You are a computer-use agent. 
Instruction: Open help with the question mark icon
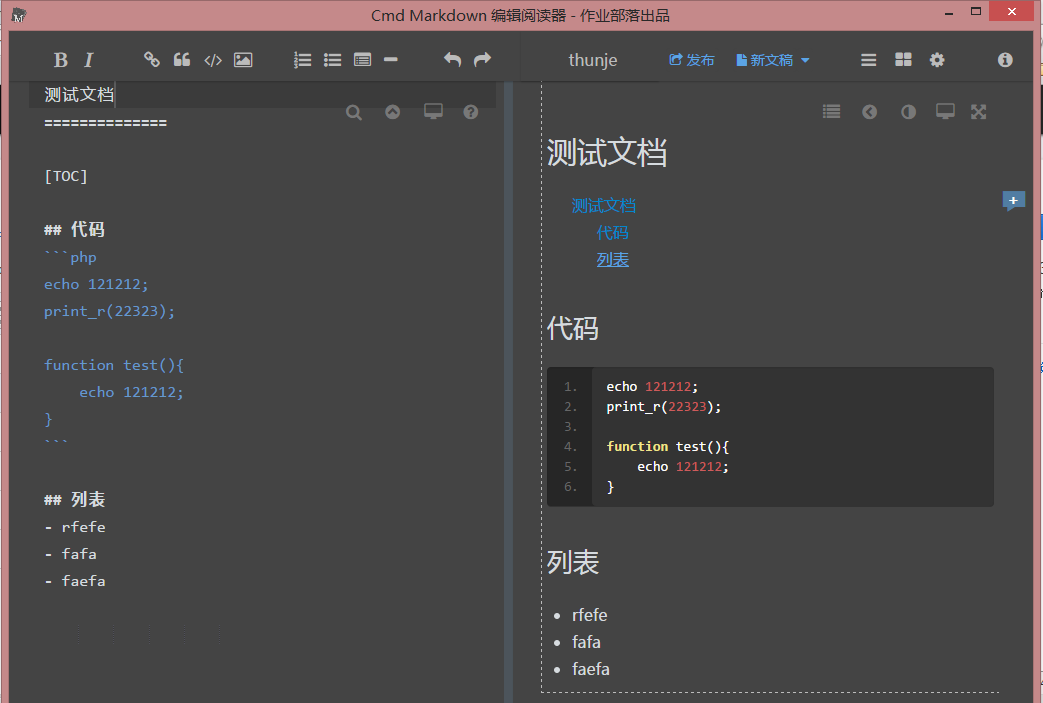point(471,112)
